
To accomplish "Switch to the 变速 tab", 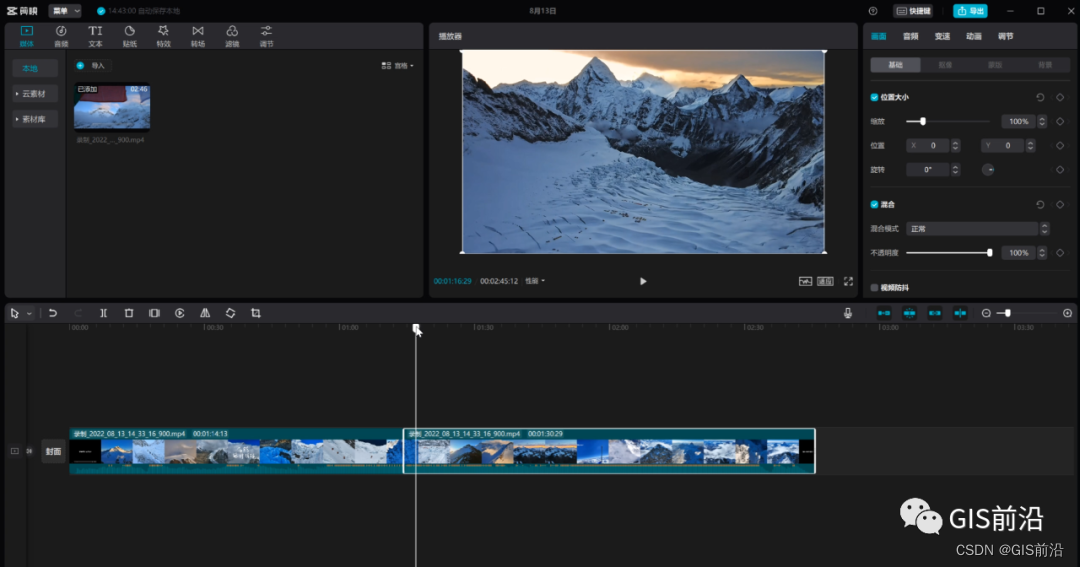I will (942, 36).
